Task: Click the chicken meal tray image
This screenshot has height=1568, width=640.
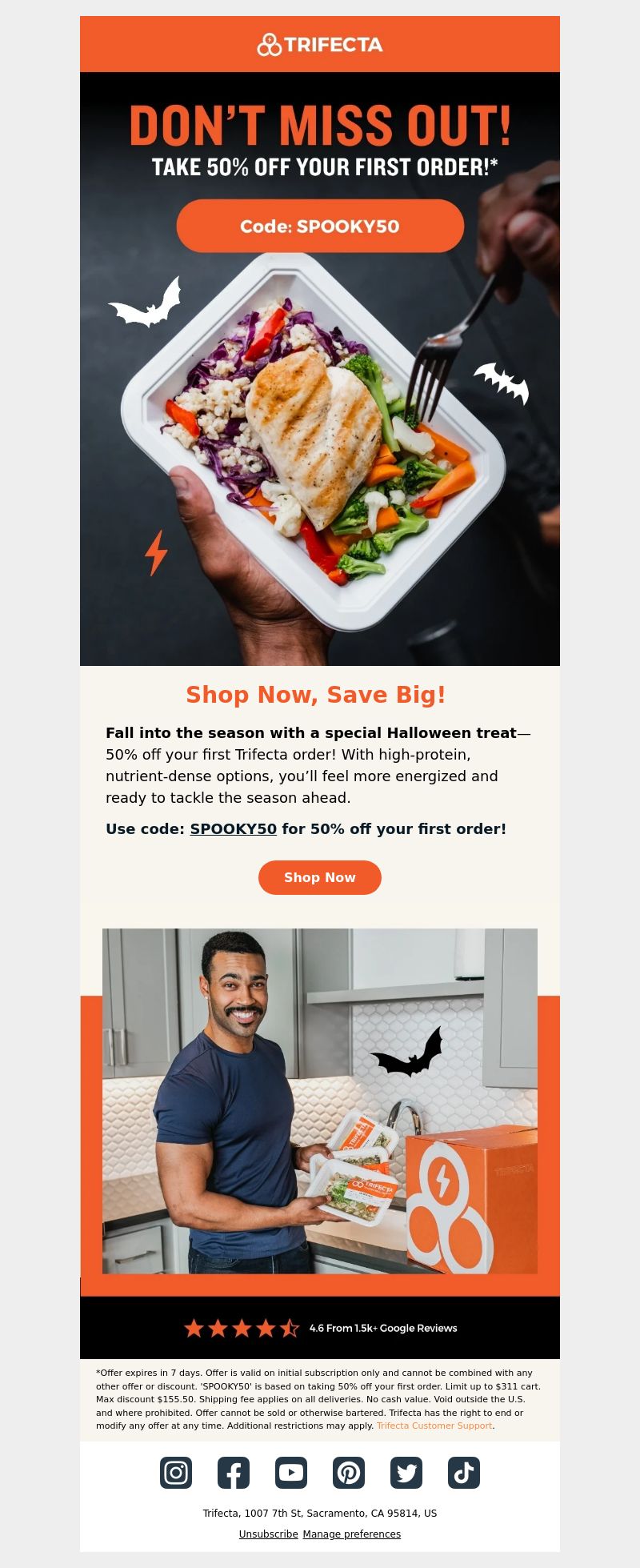Action: click(x=314, y=440)
